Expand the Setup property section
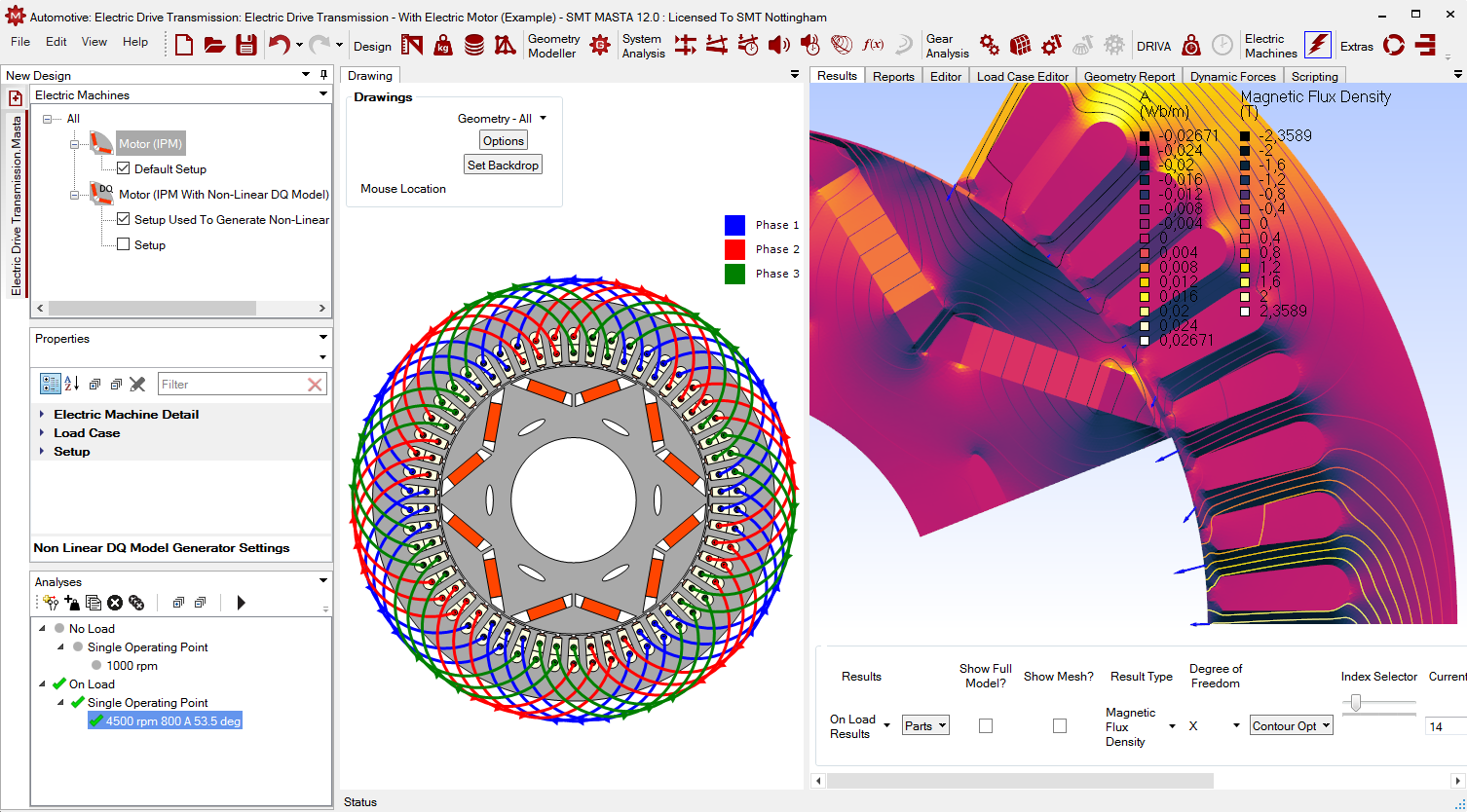Image resolution: width=1467 pixels, height=812 pixels. (42, 451)
